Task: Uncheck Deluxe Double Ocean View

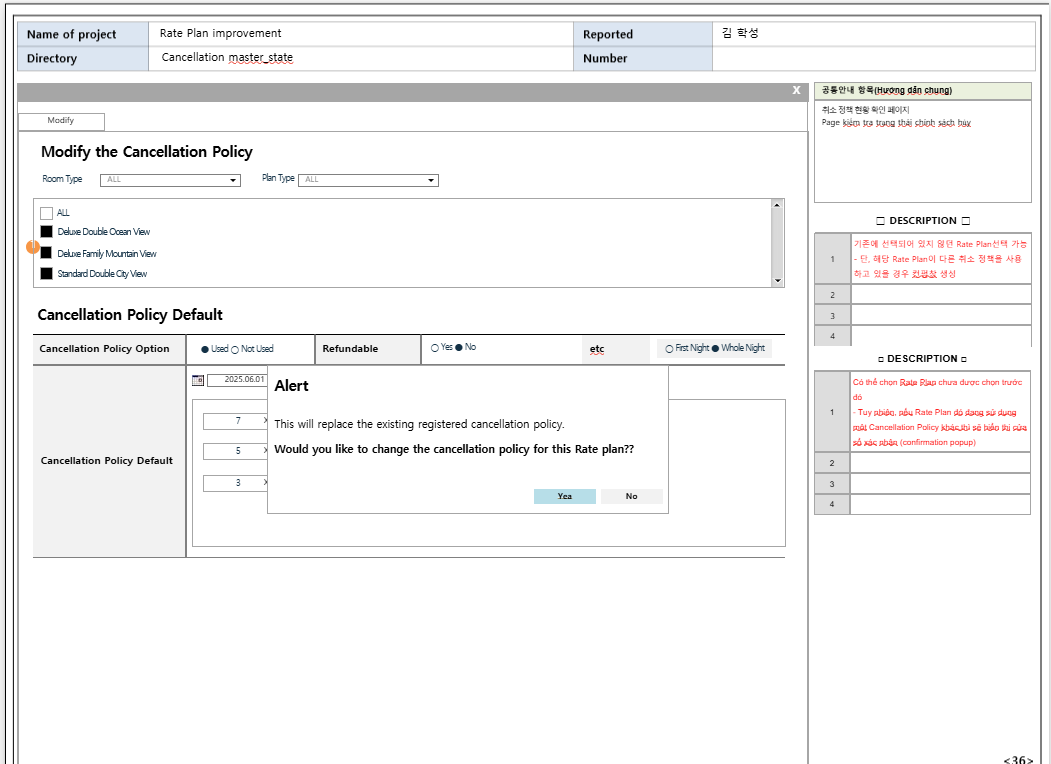Action: (x=46, y=232)
